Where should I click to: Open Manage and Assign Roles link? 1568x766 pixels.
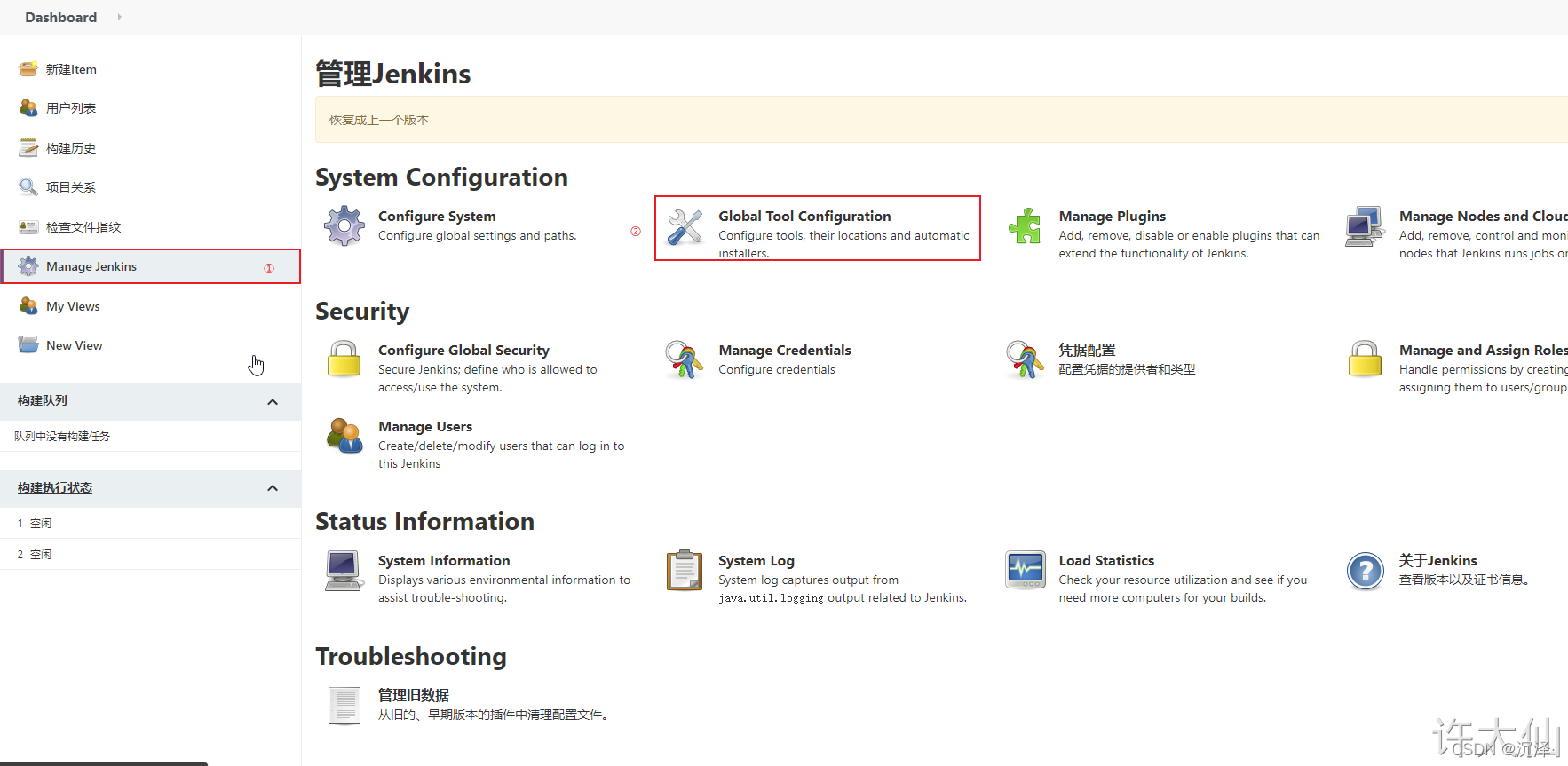point(1484,350)
